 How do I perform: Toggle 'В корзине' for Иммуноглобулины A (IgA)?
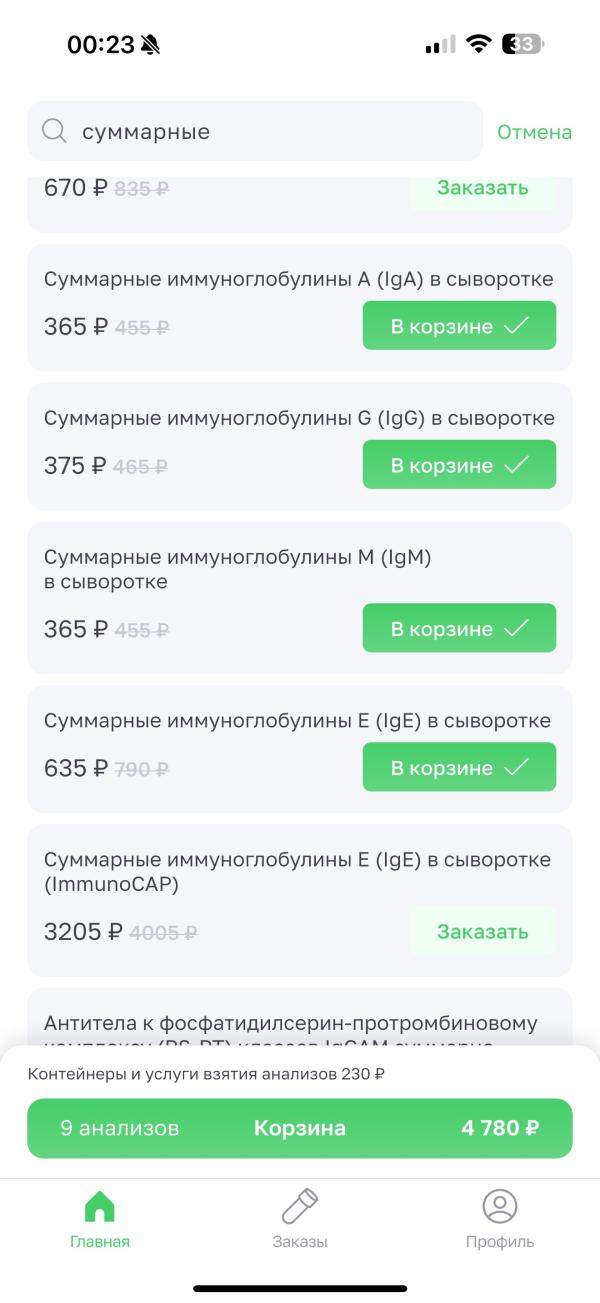coord(459,325)
